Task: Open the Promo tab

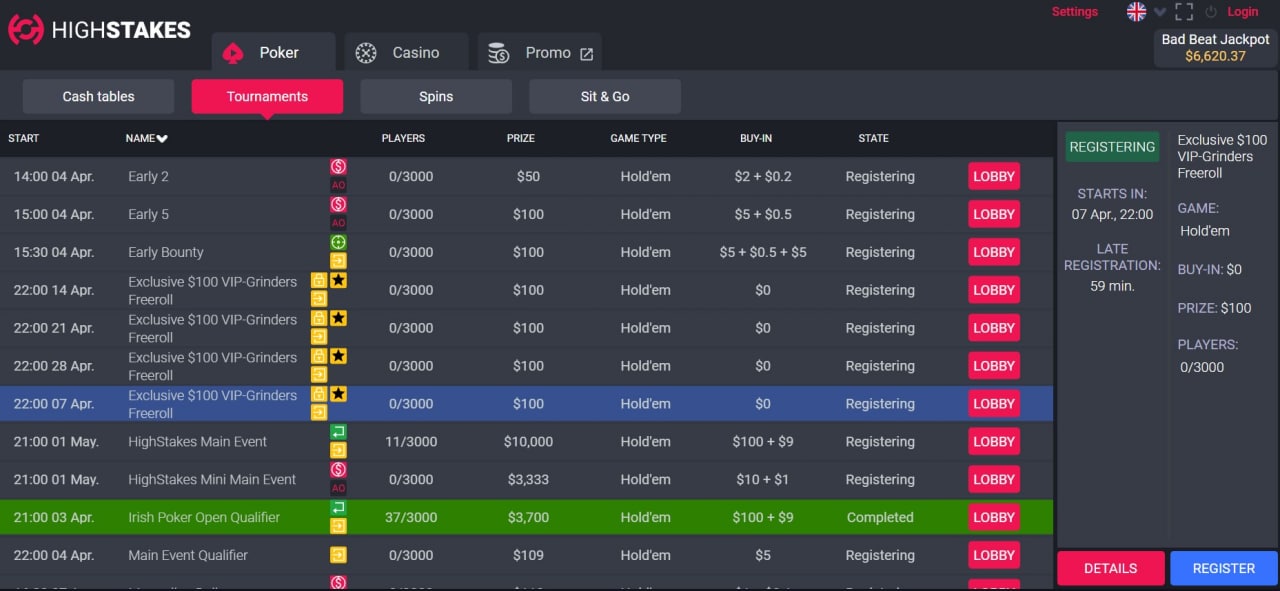Action: (x=540, y=53)
